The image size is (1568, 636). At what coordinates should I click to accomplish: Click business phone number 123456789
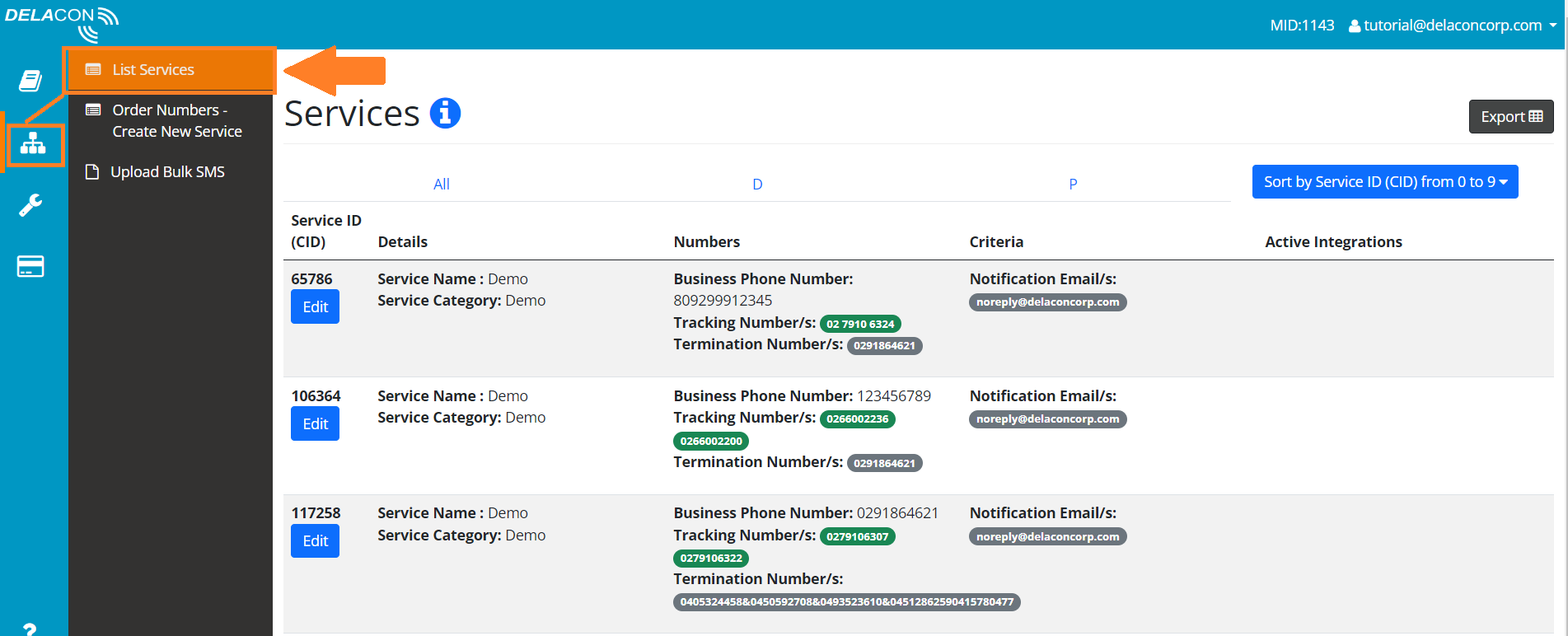pyautogui.click(x=894, y=395)
